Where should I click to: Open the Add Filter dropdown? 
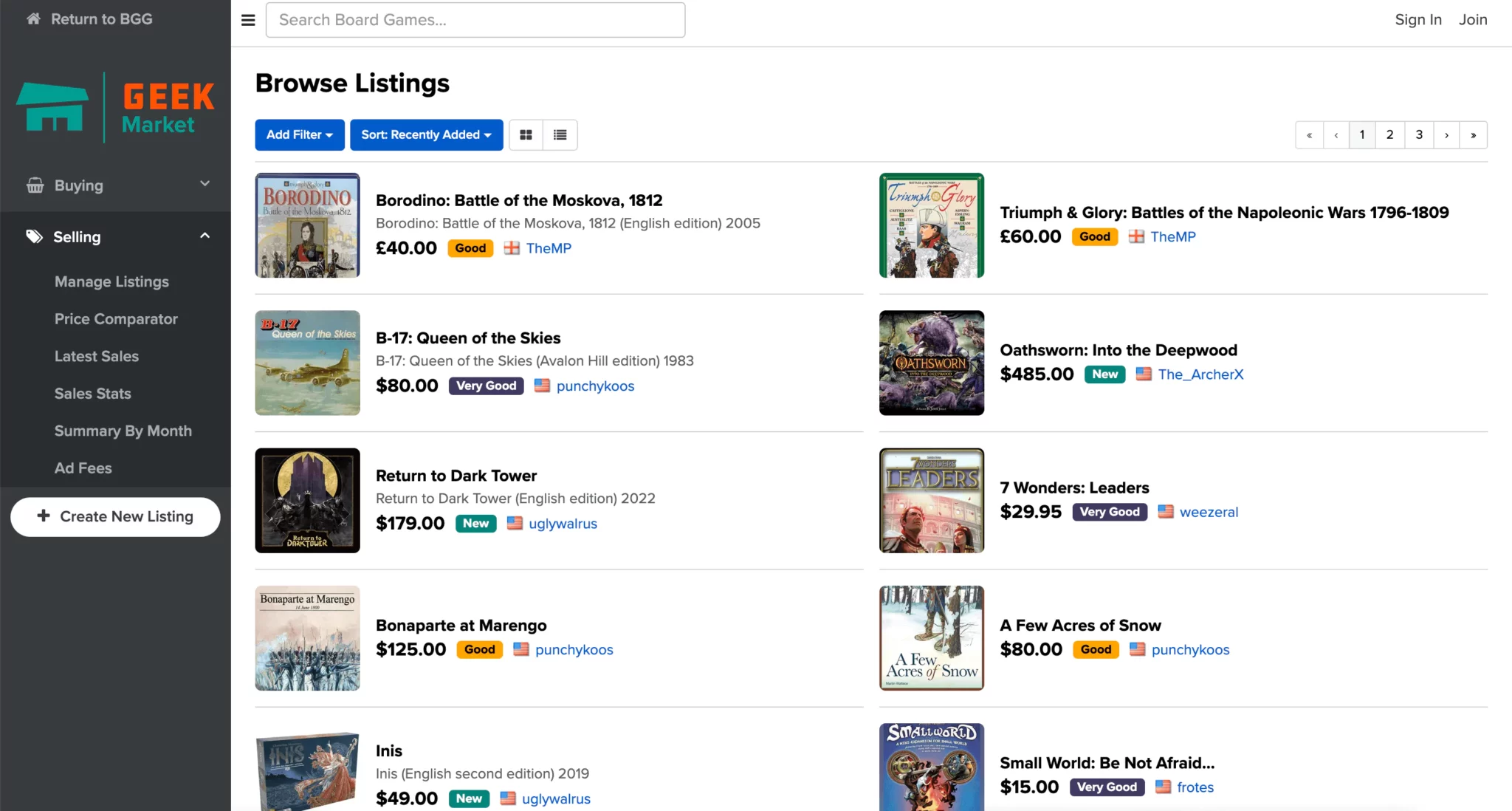click(300, 134)
